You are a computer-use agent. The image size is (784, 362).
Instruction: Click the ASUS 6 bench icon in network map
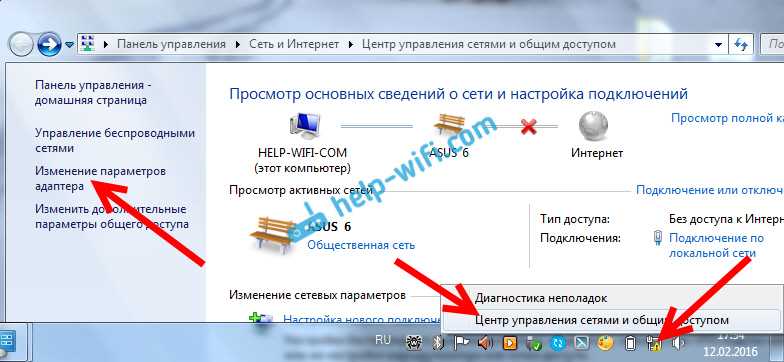click(x=449, y=125)
